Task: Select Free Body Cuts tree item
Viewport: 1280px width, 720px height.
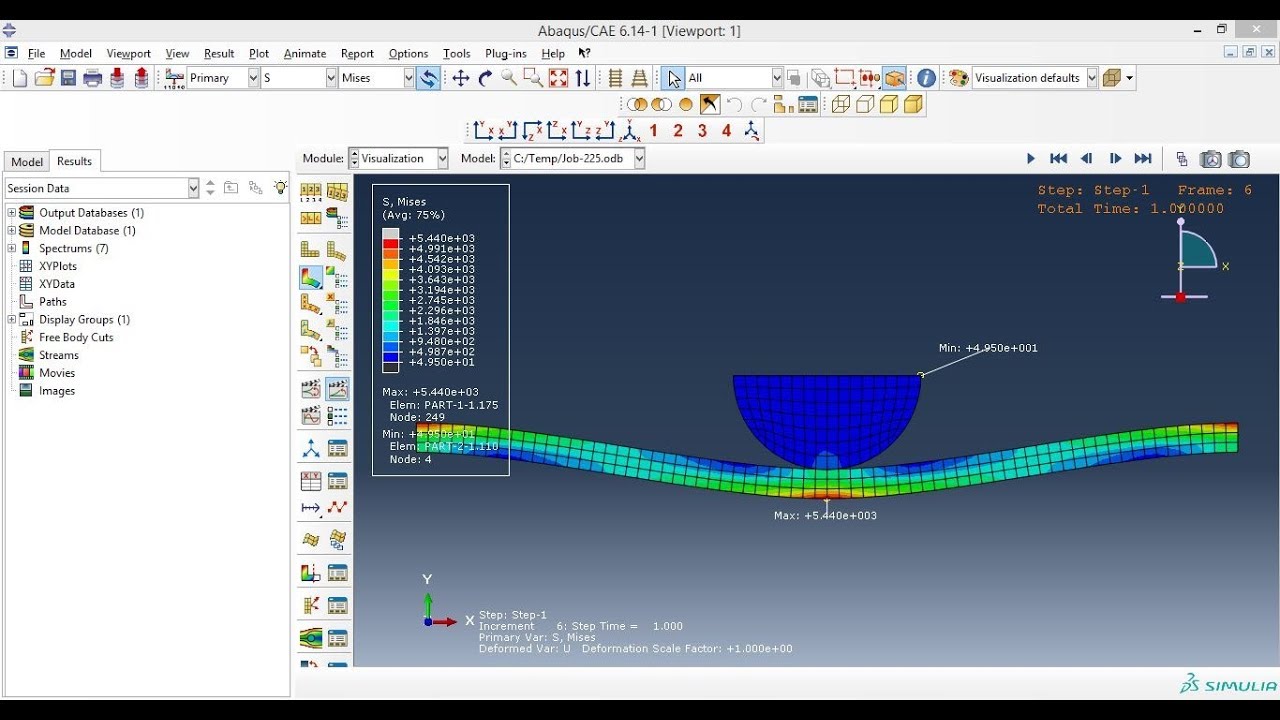Action: (x=76, y=337)
